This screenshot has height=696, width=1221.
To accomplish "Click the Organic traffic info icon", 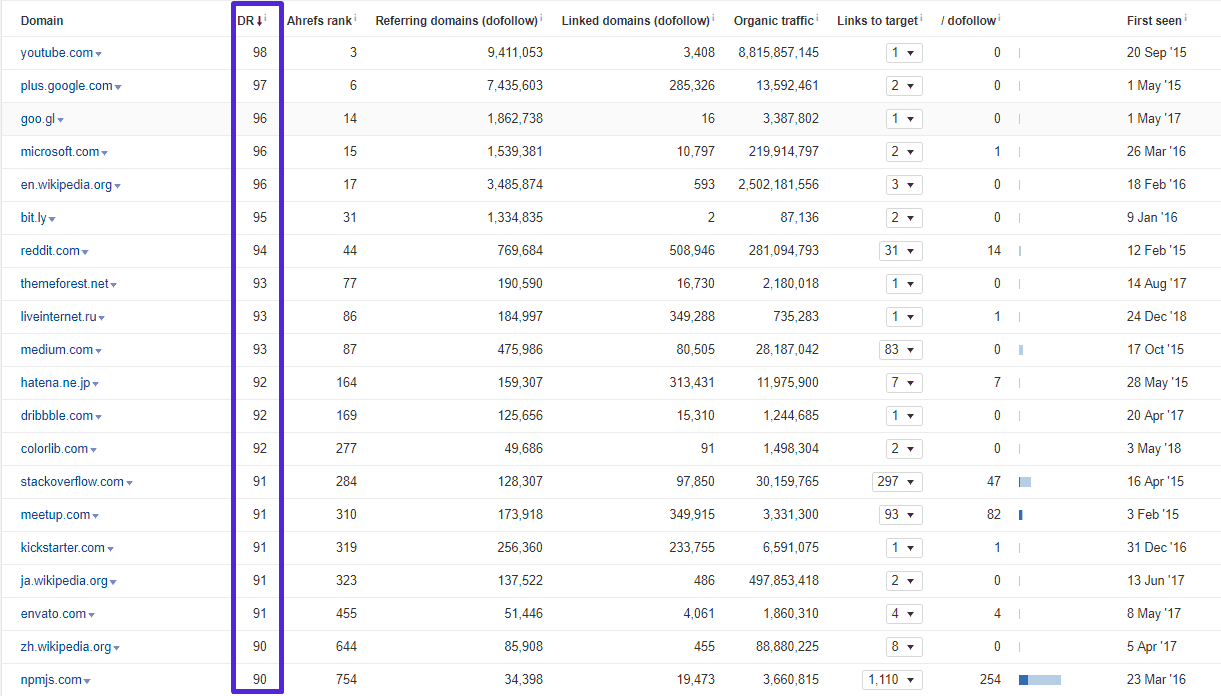I will pos(817,17).
